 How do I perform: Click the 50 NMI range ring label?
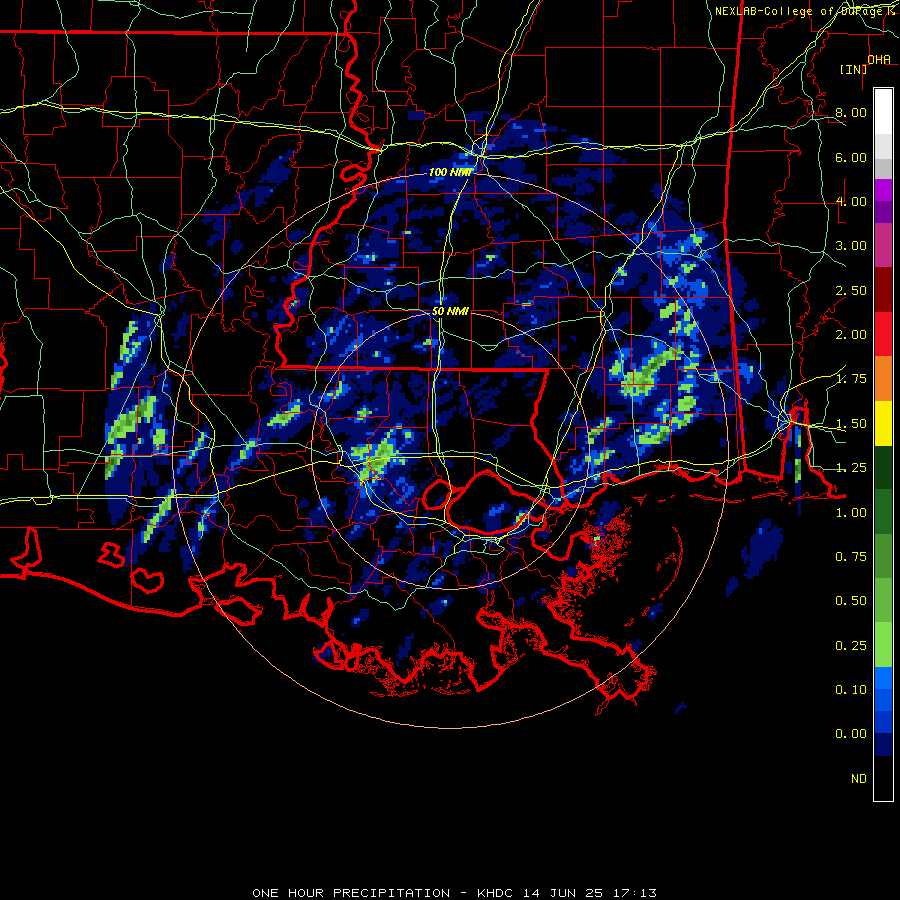tap(450, 311)
